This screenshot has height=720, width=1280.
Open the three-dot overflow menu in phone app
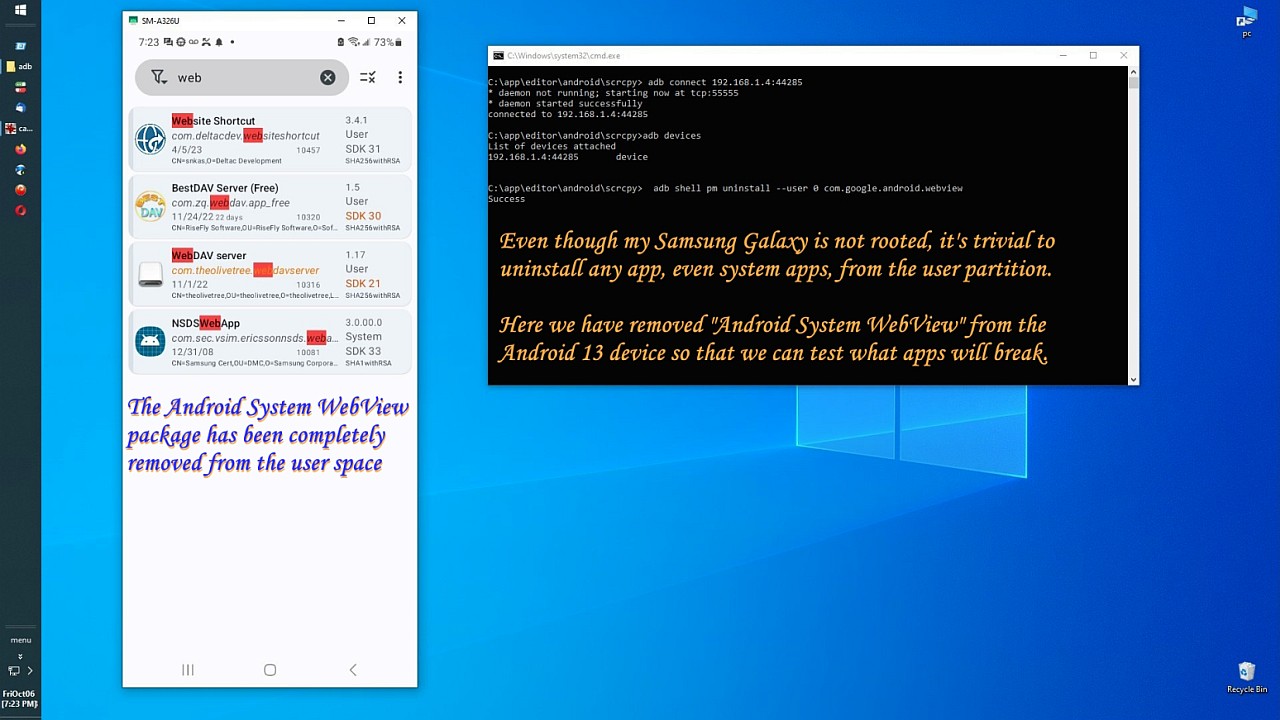coord(400,77)
